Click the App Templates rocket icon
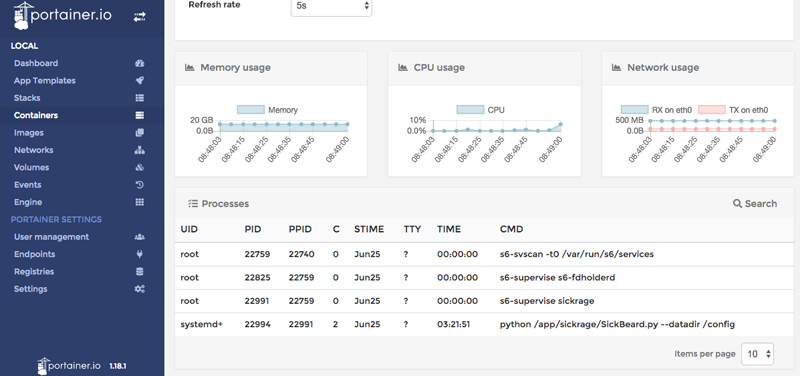800x376 pixels. [139, 81]
